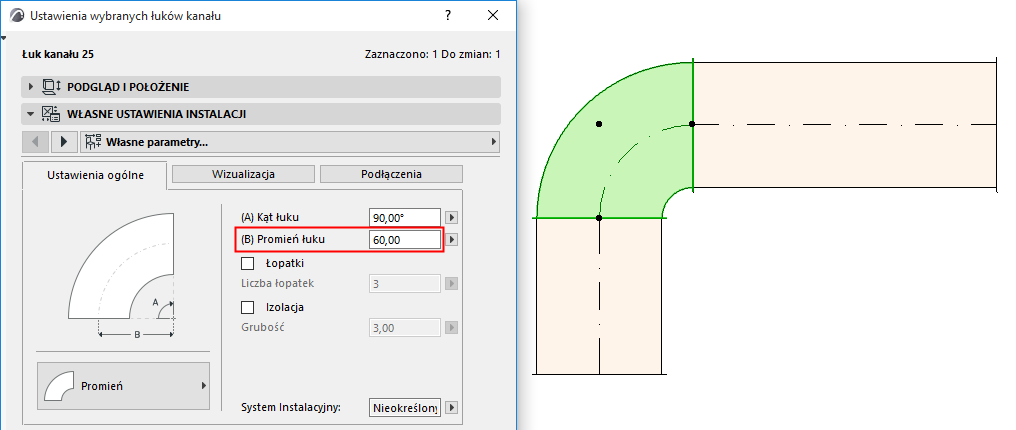
Task: Collapse the WŁASNE USTAWIENIA INSTALACJI panel
Action: (30, 114)
